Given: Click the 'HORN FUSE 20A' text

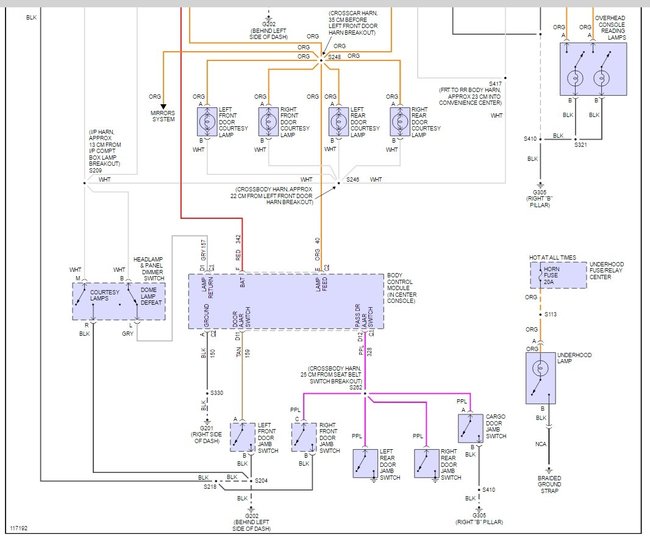Looking at the screenshot, I should pos(551,275).
